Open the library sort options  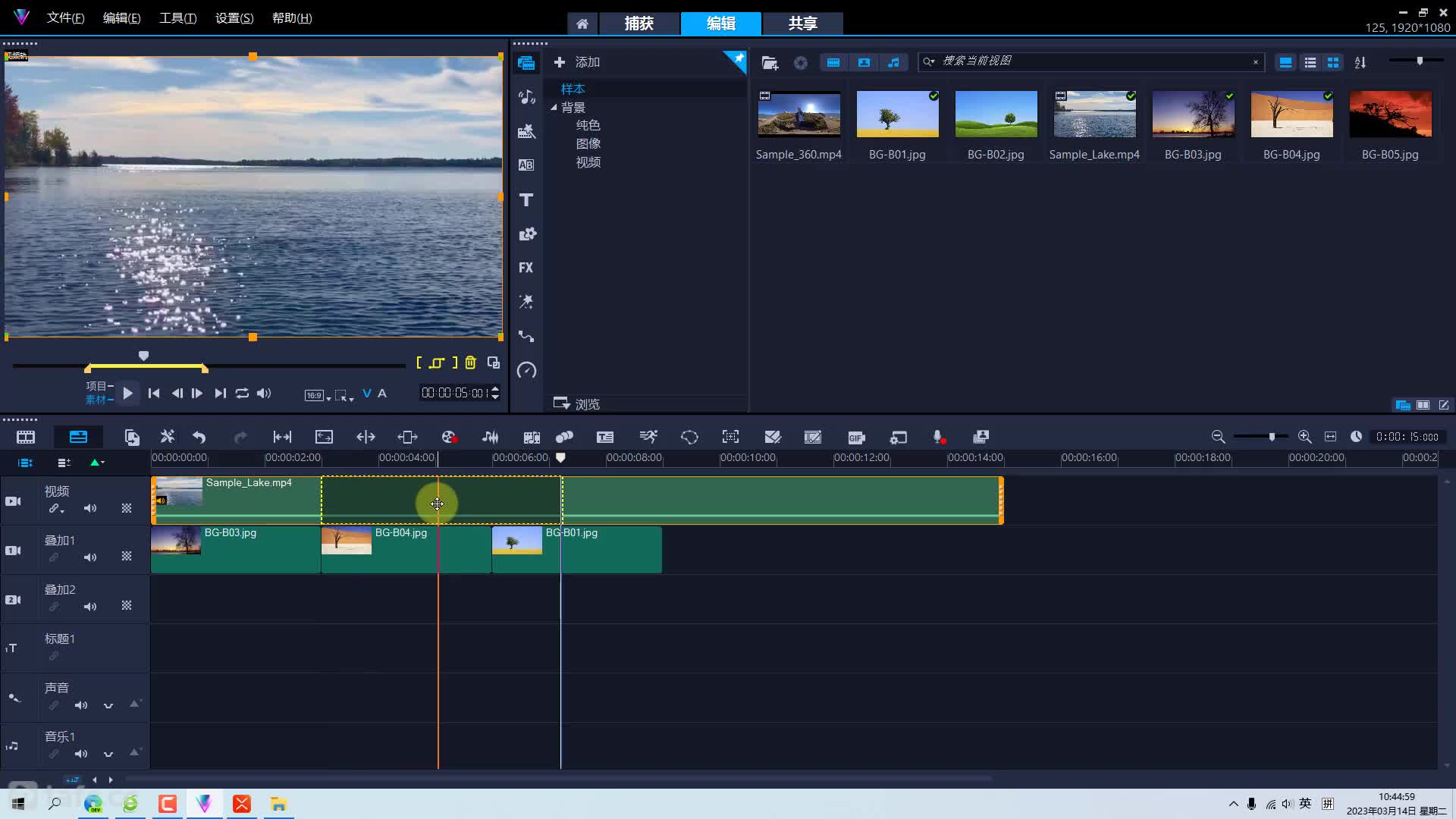pyautogui.click(x=1360, y=63)
